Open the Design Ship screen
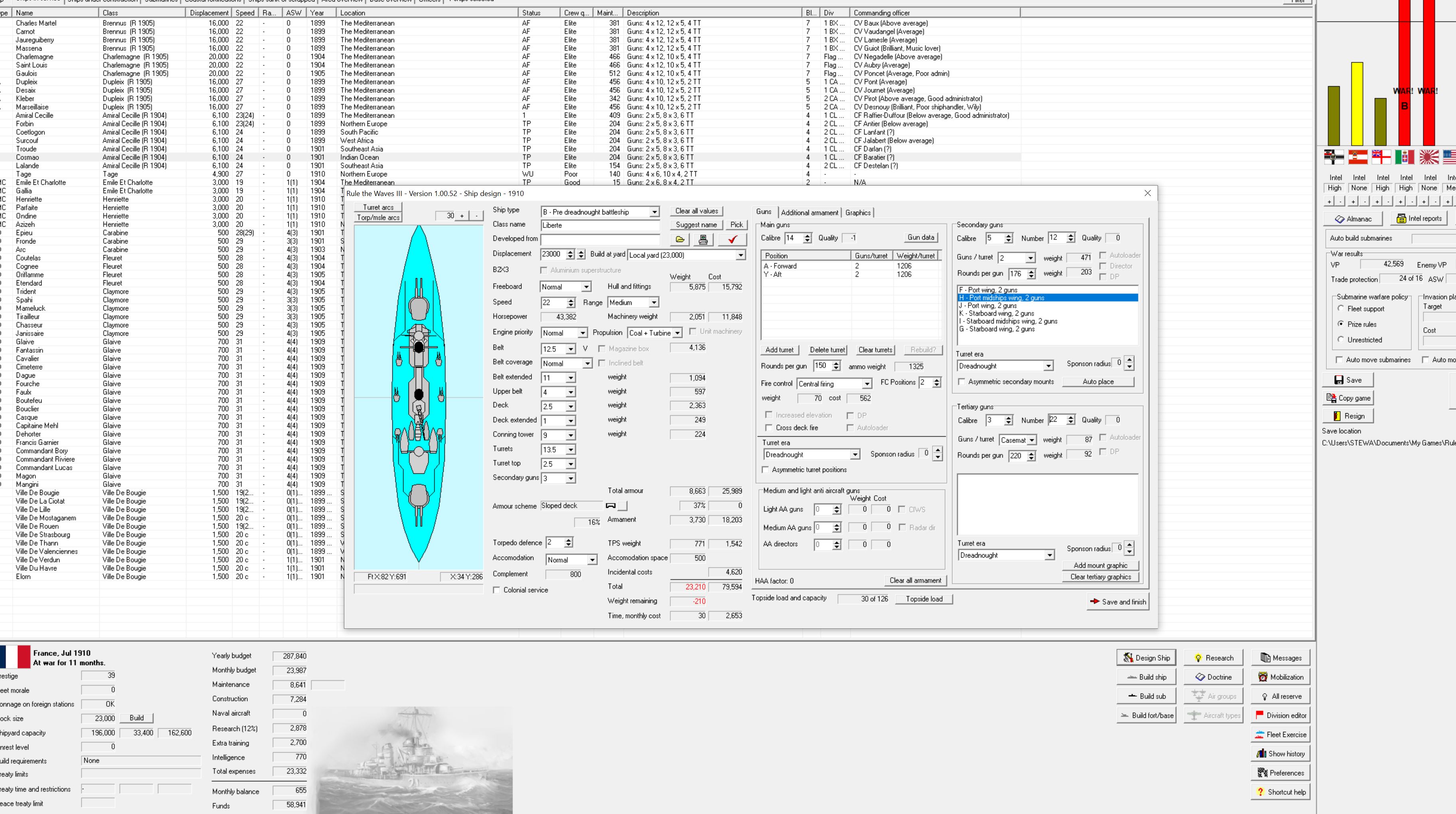1456x814 pixels. [1146, 658]
